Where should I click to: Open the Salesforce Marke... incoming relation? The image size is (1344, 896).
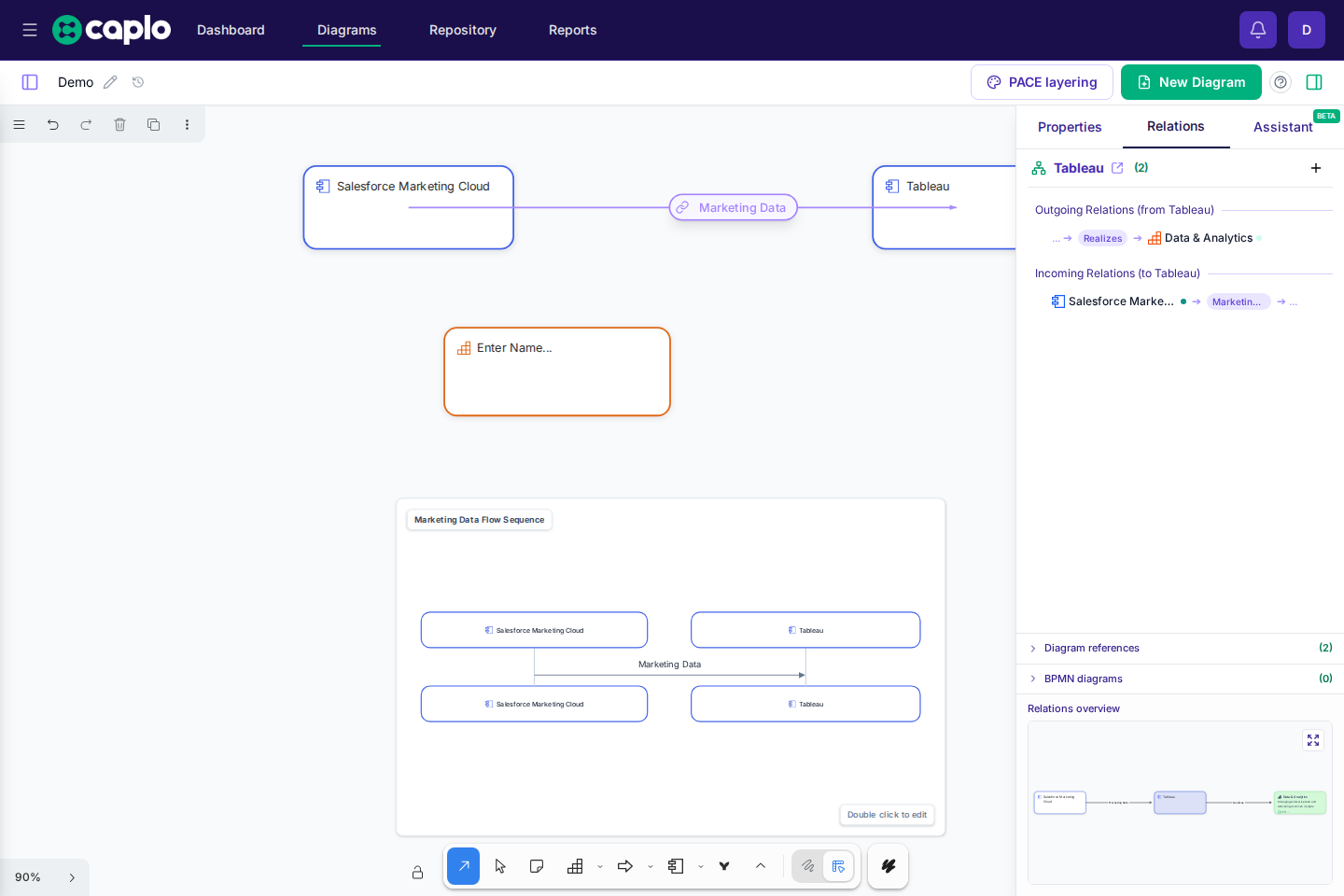[x=1113, y=301]
